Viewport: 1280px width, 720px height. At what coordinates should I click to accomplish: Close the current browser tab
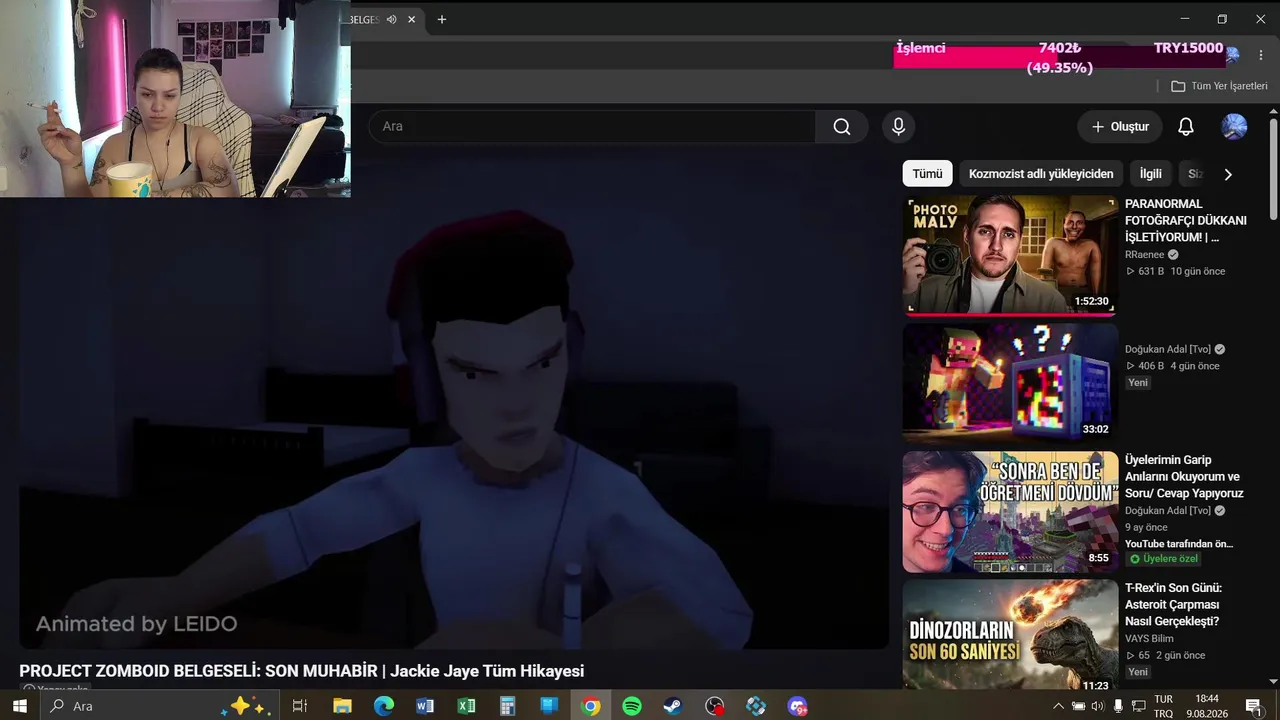(411, 19)
